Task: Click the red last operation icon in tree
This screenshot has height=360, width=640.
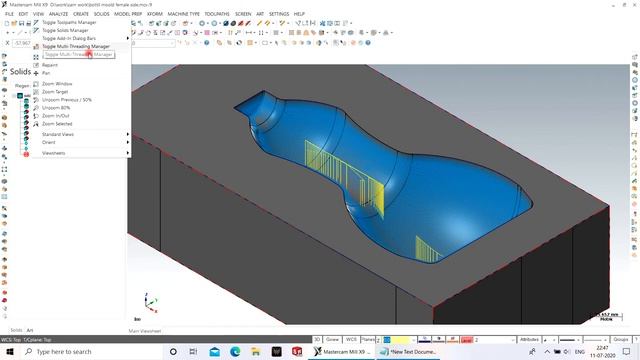Action: pos(26,154)
